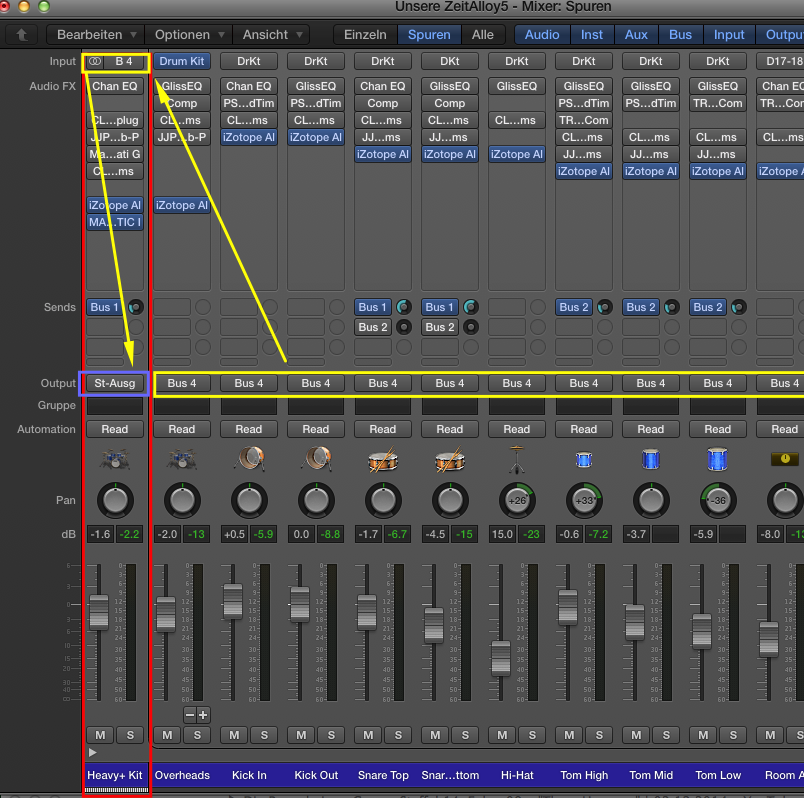
Task: Mute the Heavy+ Kit channel
Action: 100,735
